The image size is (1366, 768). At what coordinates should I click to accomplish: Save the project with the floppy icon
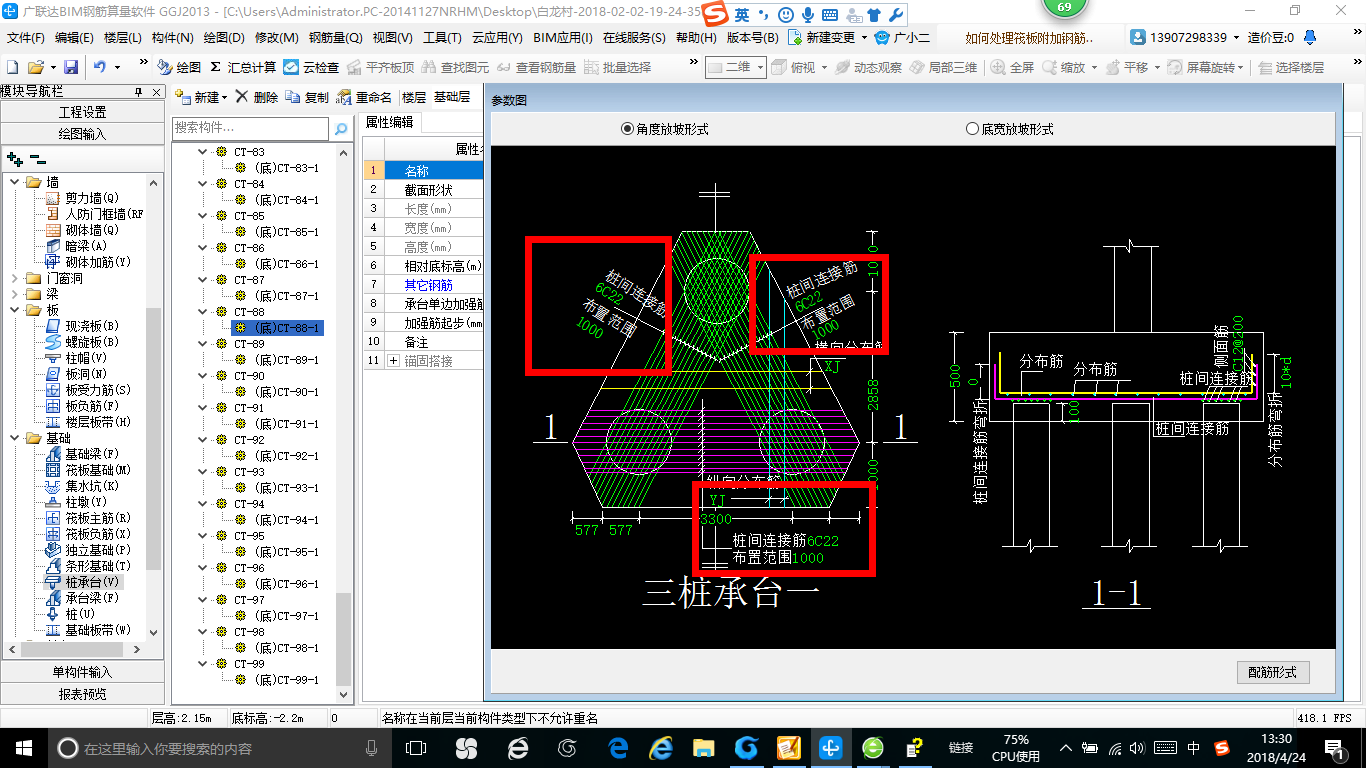coord(71,67)
